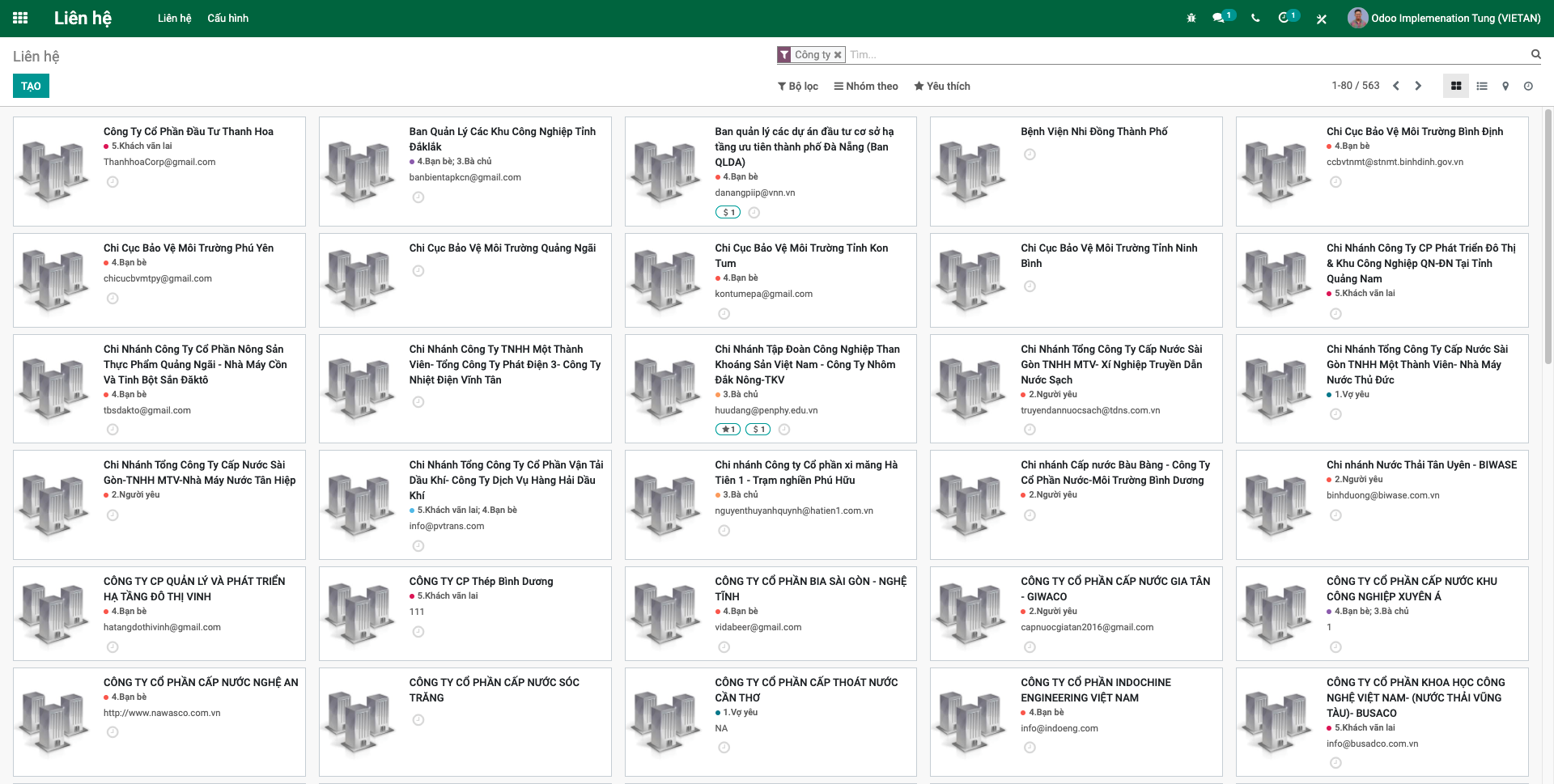Click the search magnifier icon
Image resolution: width=1554 pixels, height=784 pixels.
point(1535,54)
